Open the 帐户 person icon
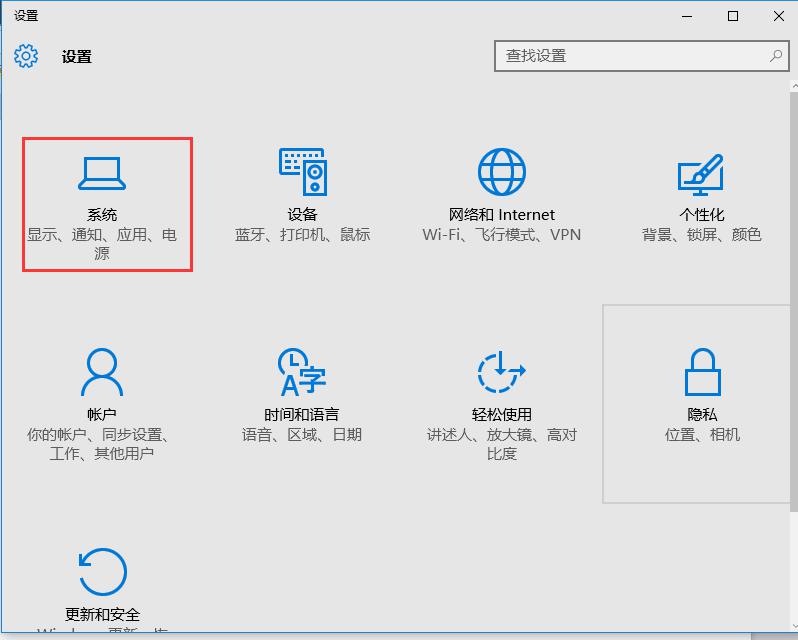 (102, 372)
